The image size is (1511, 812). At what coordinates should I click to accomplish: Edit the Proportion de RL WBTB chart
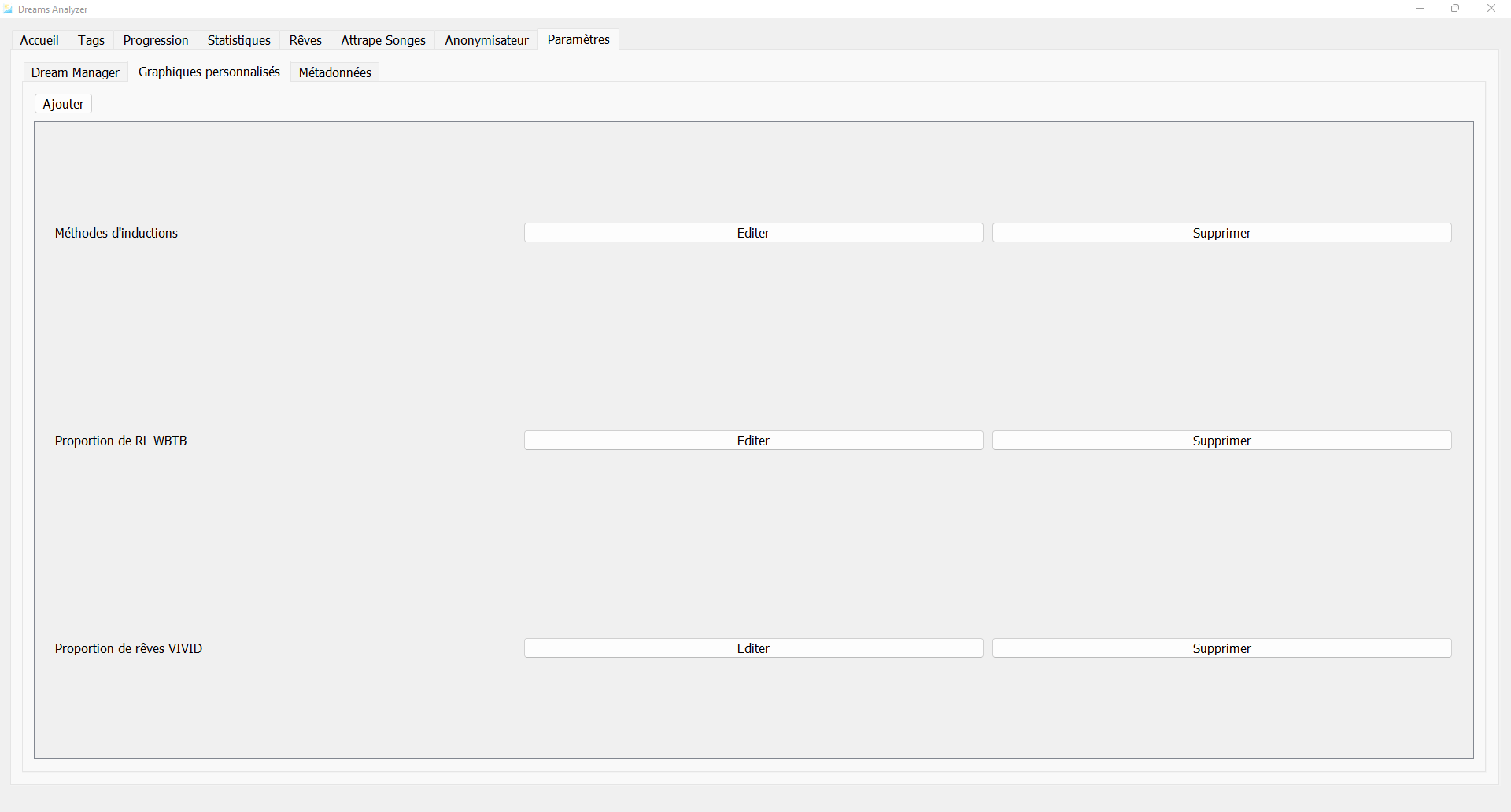753,441
